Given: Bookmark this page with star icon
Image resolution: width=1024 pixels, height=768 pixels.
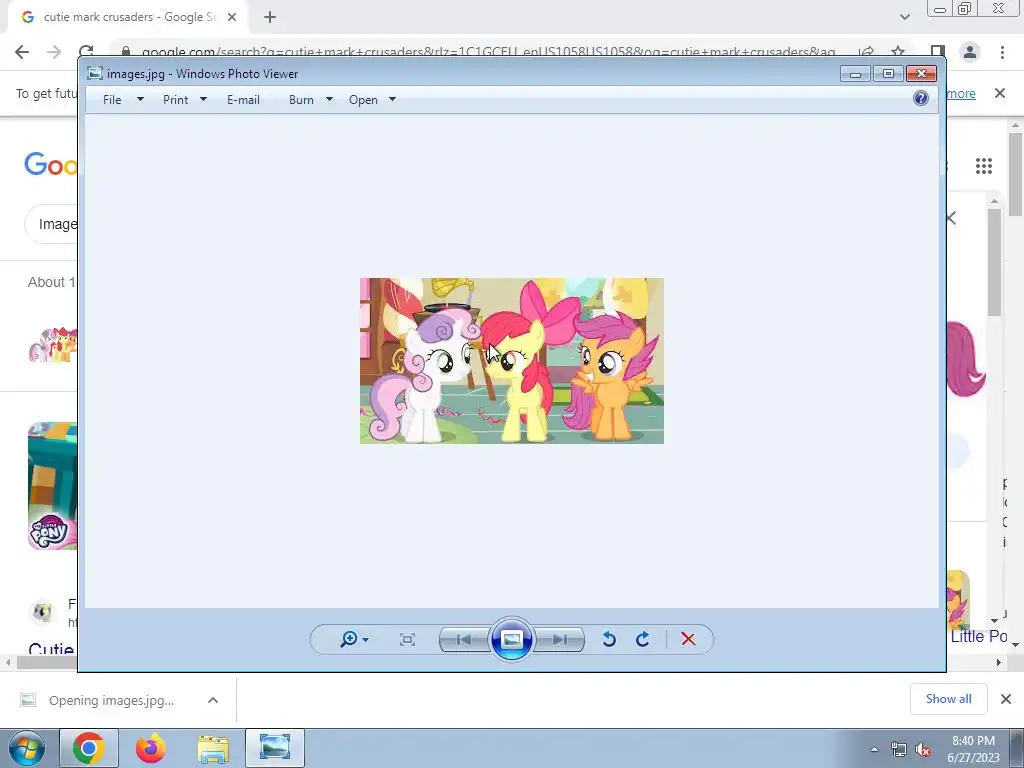Looking at the screenshot, I should click(x=899, y=52).
